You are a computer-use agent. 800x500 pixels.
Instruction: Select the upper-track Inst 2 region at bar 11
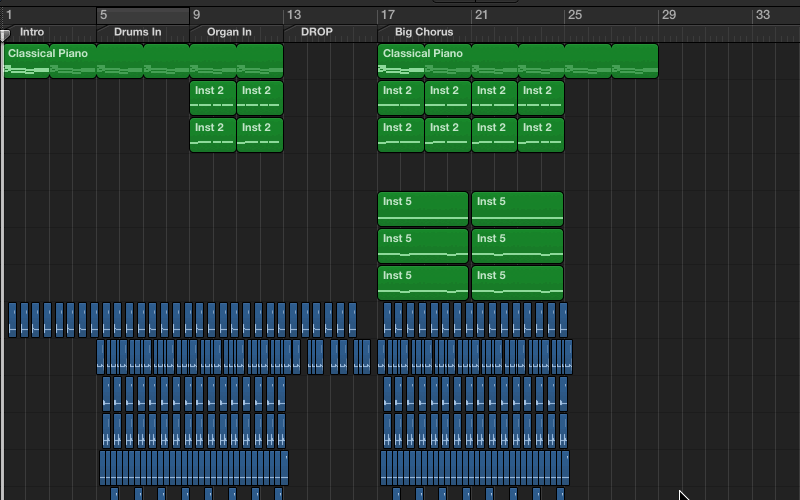pos(260,97)
